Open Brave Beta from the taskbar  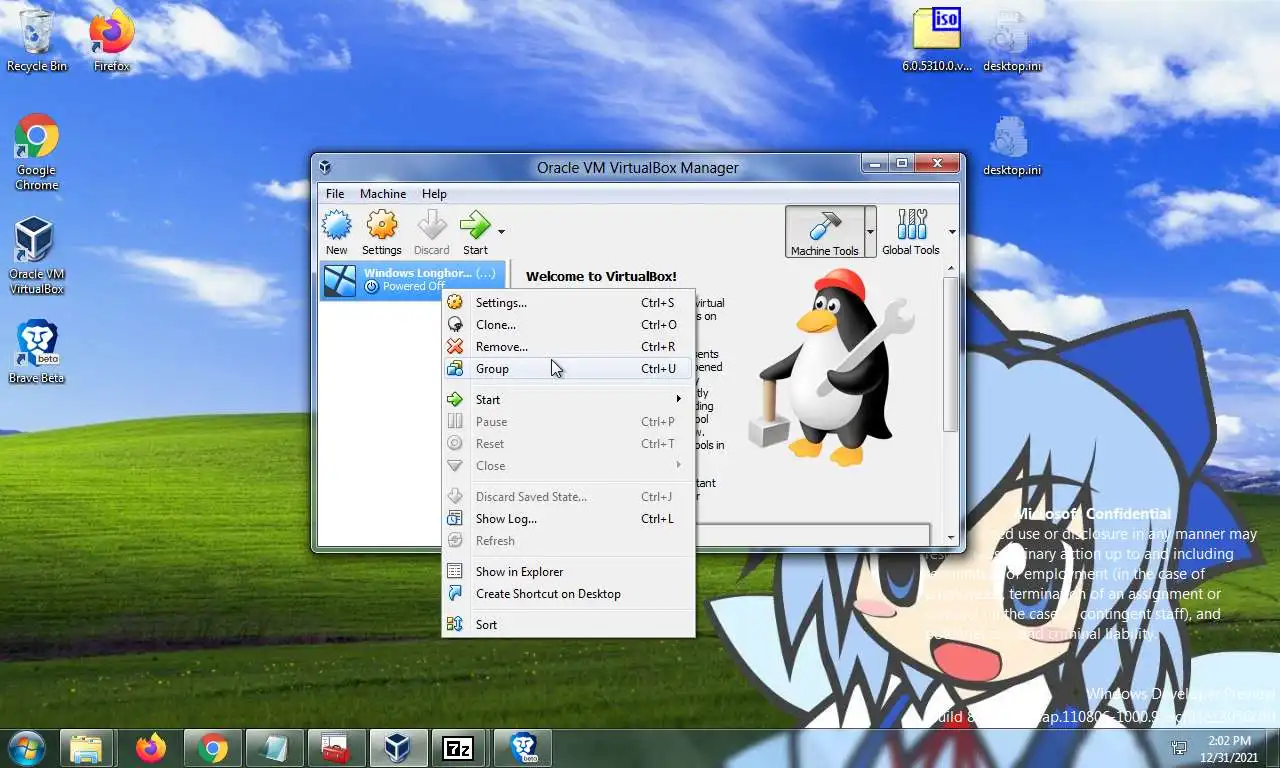tap(522, 748)
